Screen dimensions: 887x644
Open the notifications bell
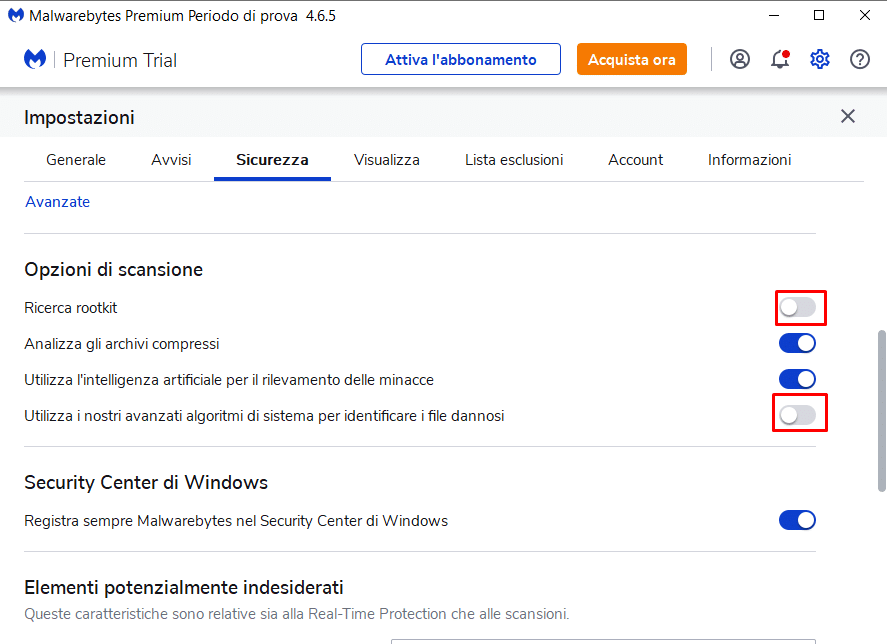780,59
